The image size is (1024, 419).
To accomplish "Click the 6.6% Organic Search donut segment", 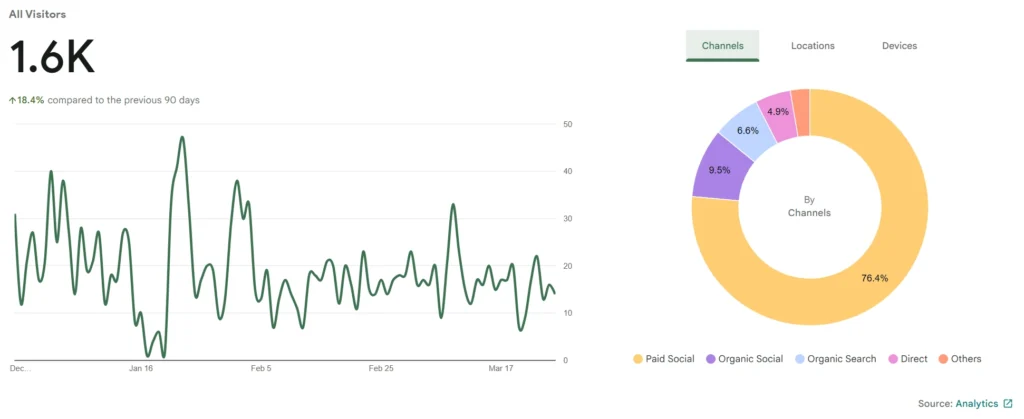I will point(749,130).
